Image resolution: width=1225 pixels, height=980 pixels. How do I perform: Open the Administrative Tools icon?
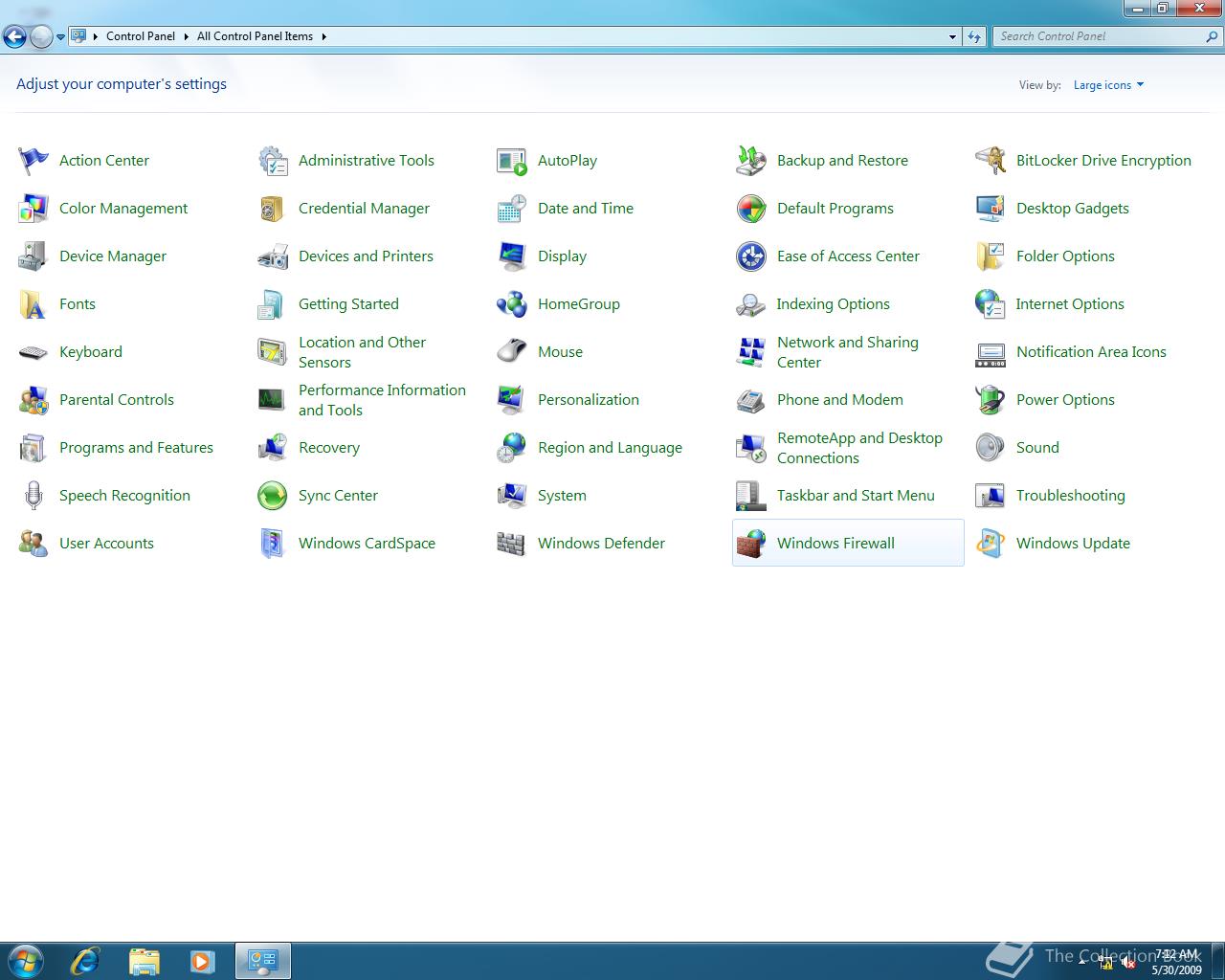[273, 161]
